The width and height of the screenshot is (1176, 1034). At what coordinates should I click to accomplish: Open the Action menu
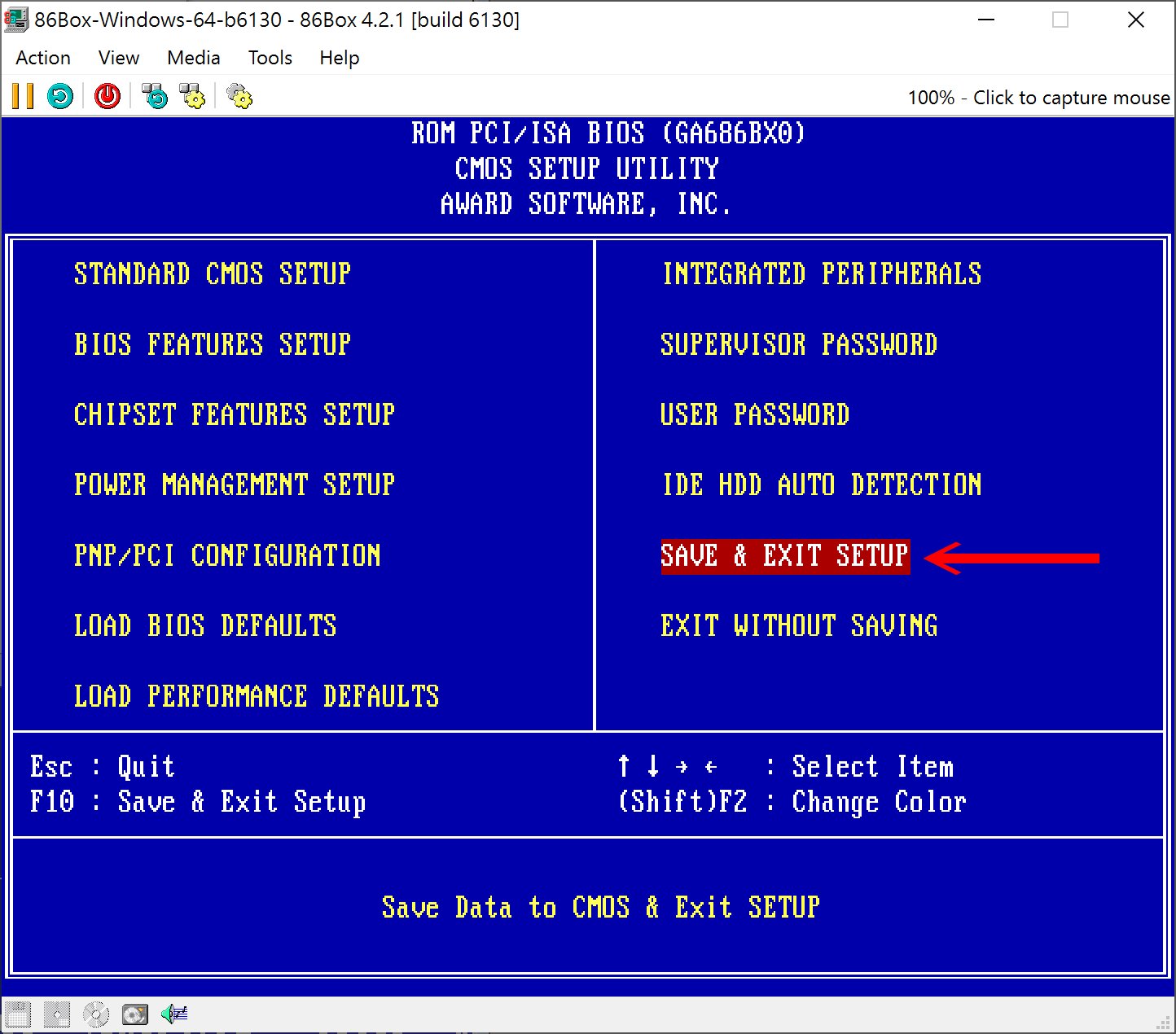click(x=43, y=58)
